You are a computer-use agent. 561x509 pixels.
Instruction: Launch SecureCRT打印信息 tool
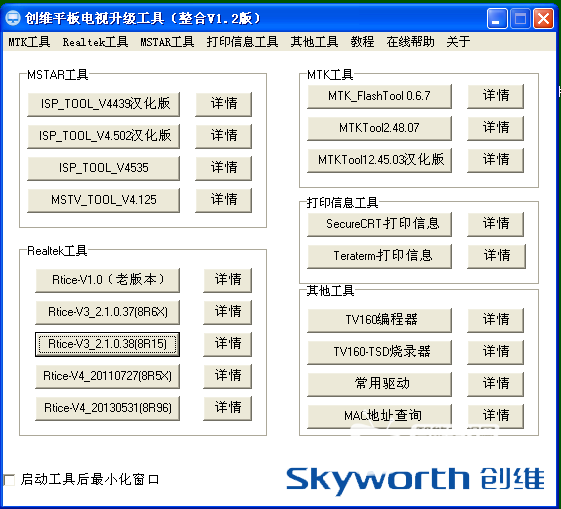379,224
